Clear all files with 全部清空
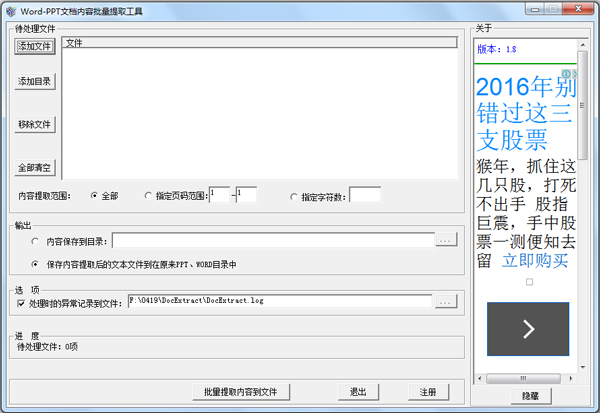Image resolution: width=600 pixels, height=413 pixels. [x=35, y=168]
